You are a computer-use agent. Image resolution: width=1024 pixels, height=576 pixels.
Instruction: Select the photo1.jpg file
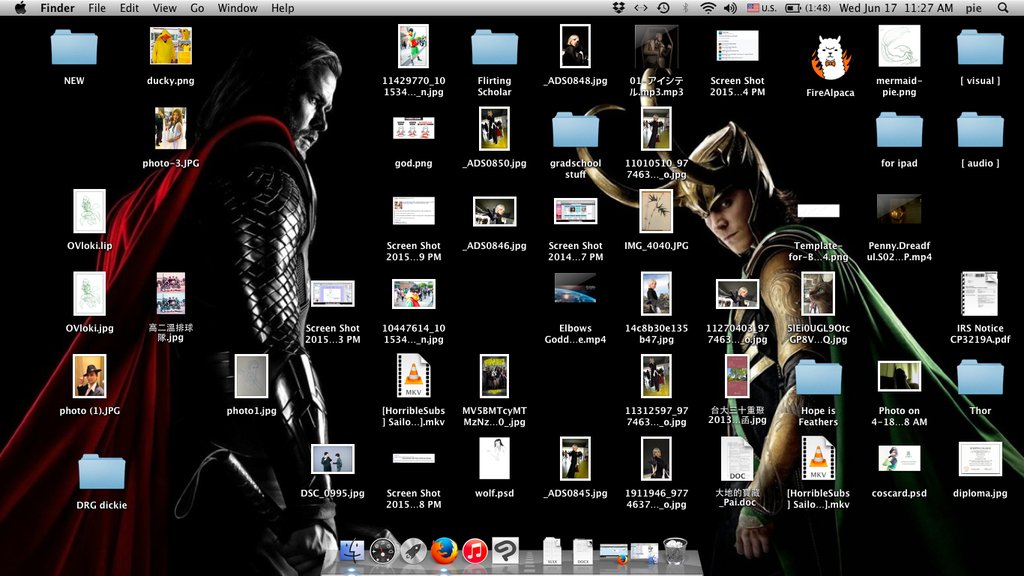click(x=251, y=385)
